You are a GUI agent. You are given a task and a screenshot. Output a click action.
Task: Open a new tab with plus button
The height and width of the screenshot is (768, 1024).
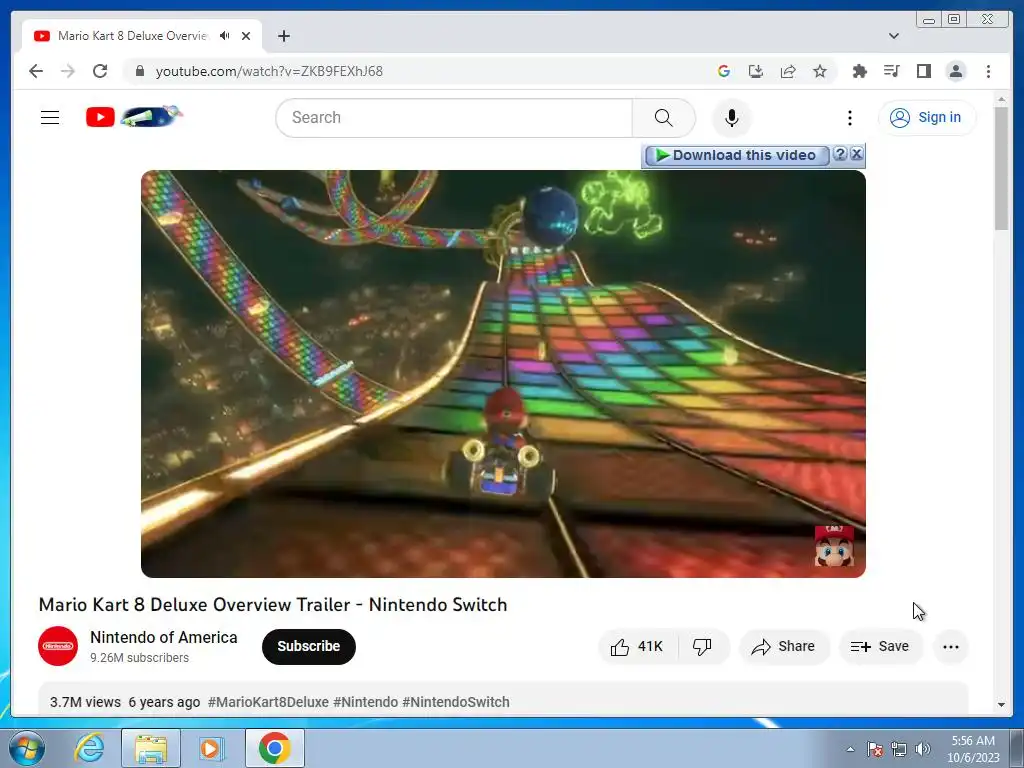coord(283,36)
